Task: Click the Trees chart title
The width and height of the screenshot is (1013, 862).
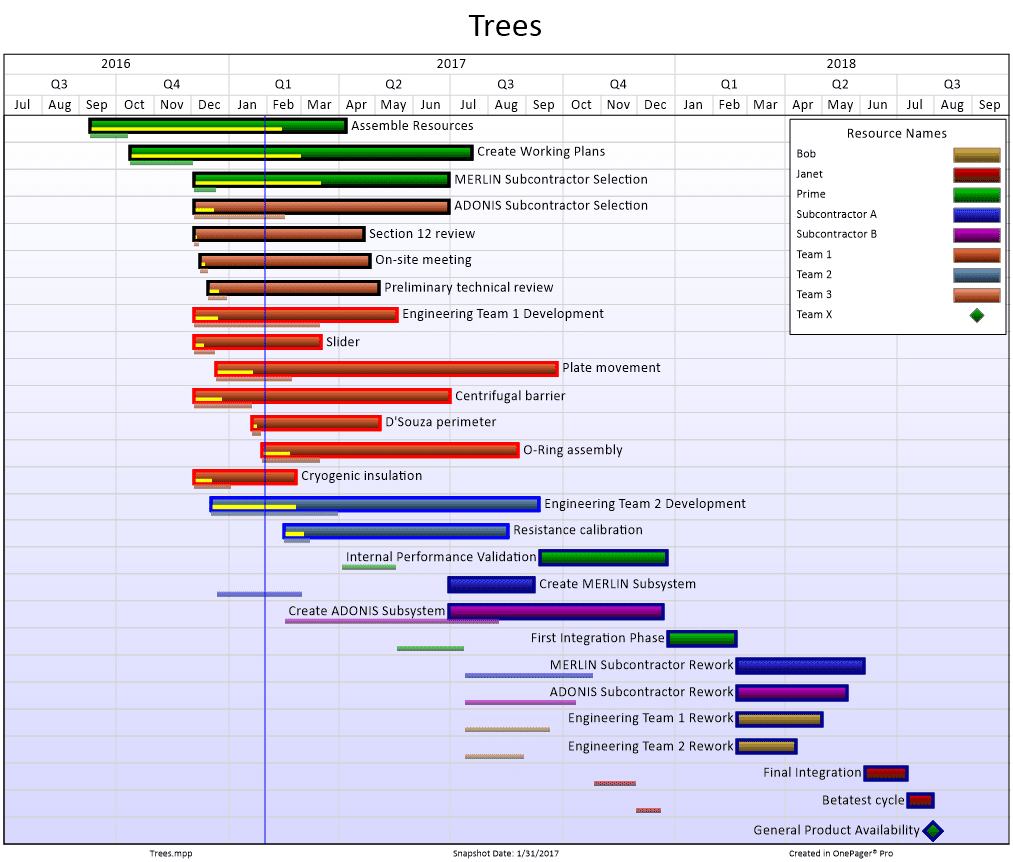Action: click(x=506, y=25)
